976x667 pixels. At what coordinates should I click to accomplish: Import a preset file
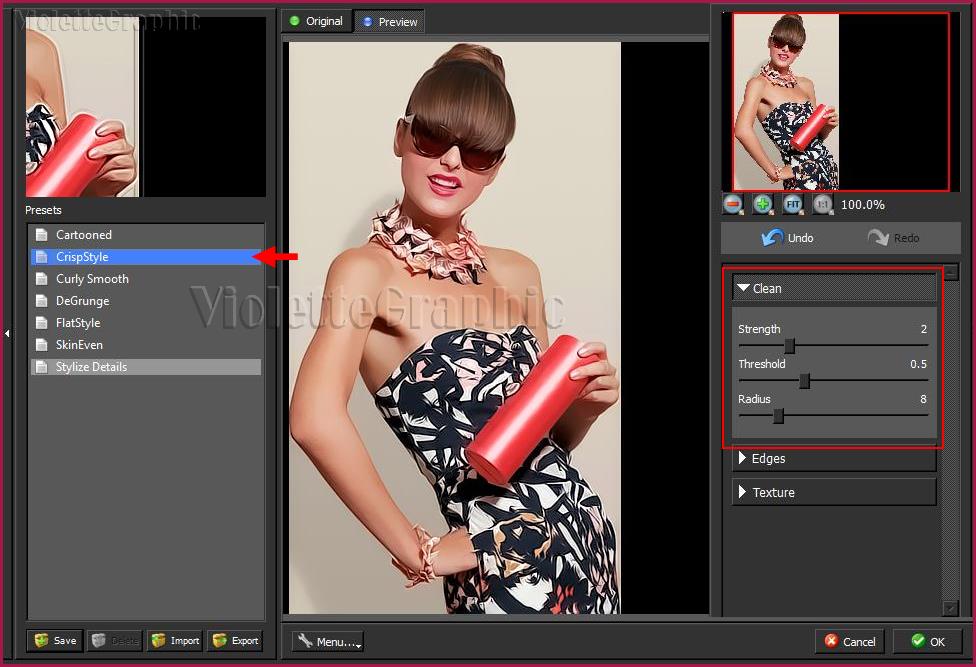coord(174,641)
